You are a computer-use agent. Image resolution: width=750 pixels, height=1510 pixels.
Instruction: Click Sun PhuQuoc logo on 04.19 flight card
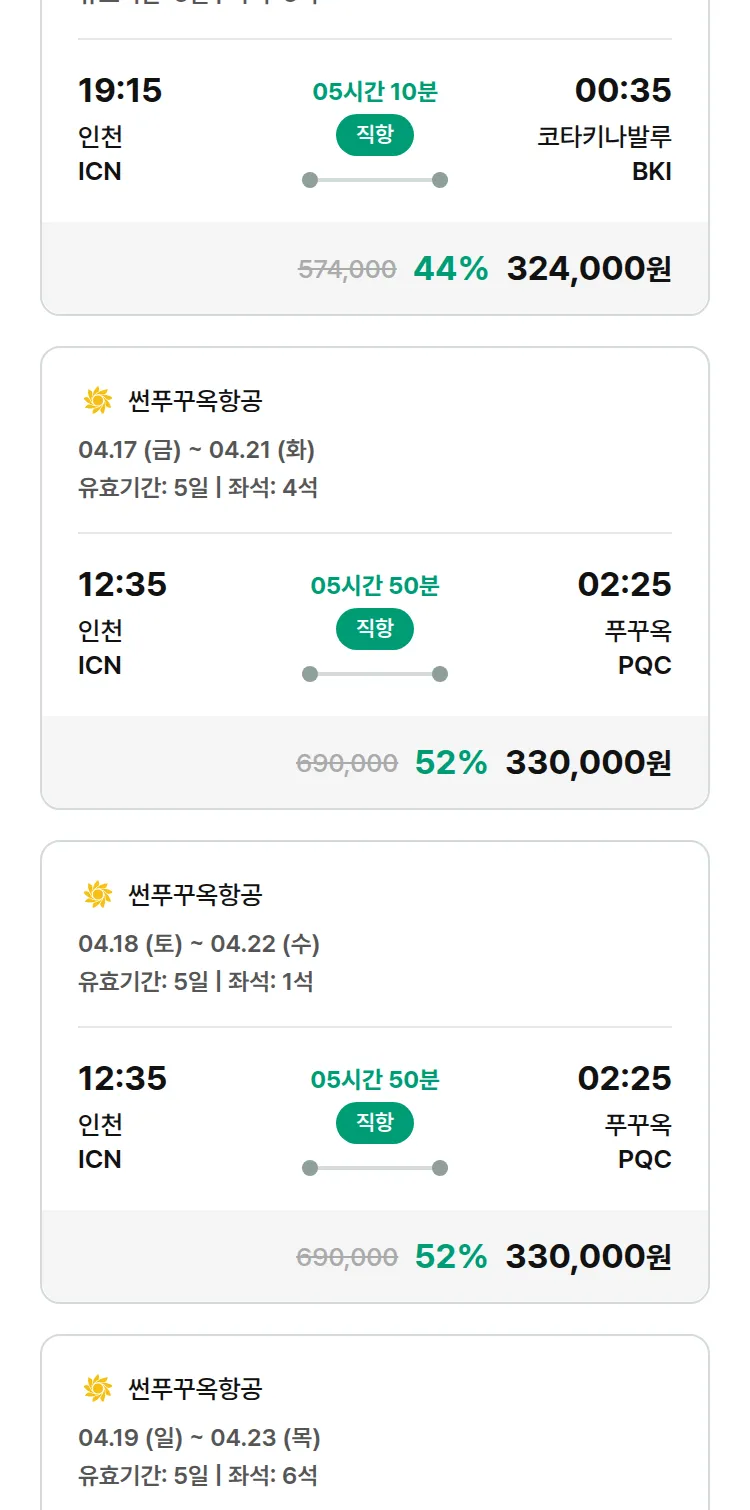pyautogui.click(x=97, y=1388)
